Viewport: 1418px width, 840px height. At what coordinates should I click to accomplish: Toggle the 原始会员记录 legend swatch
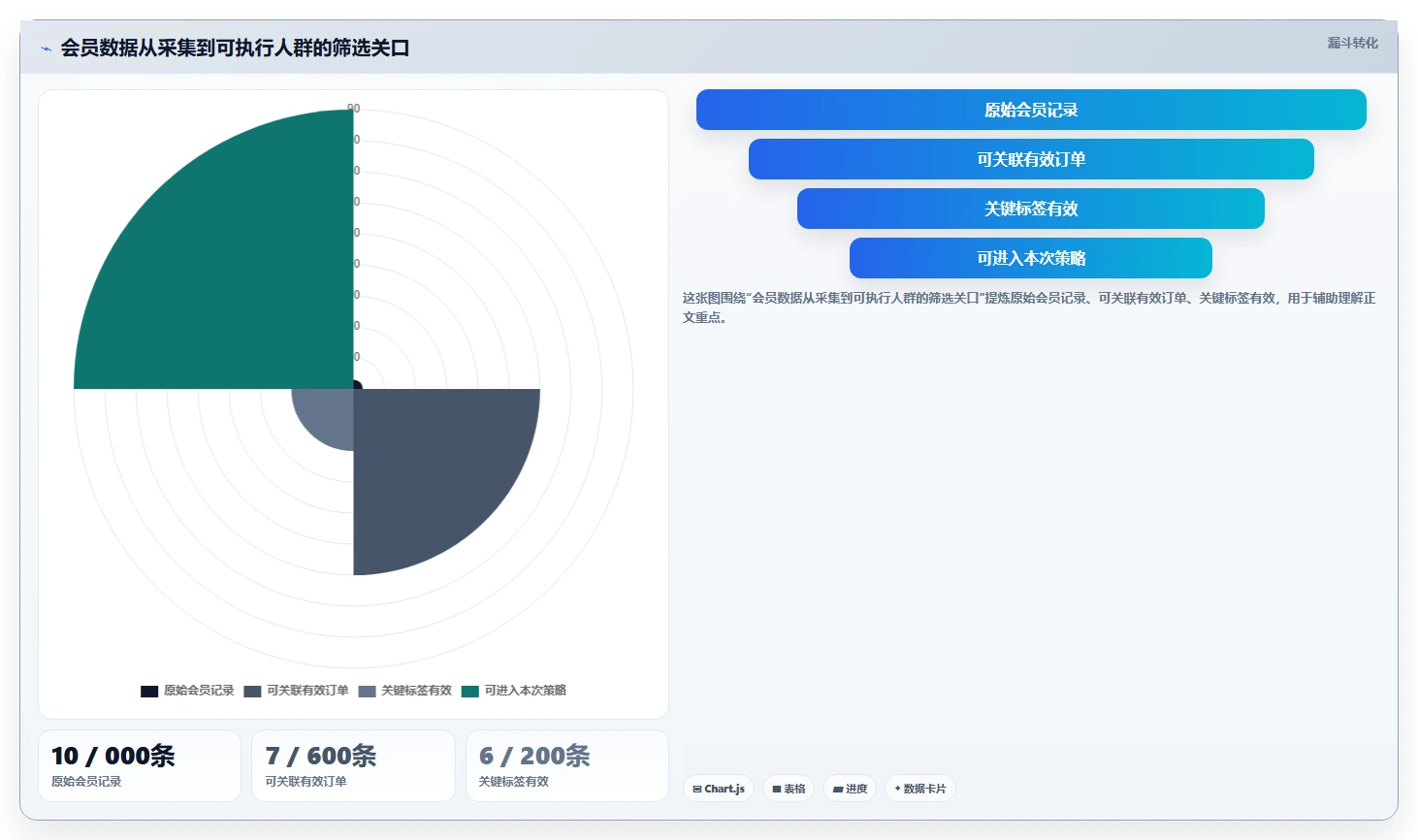(149, 692)
